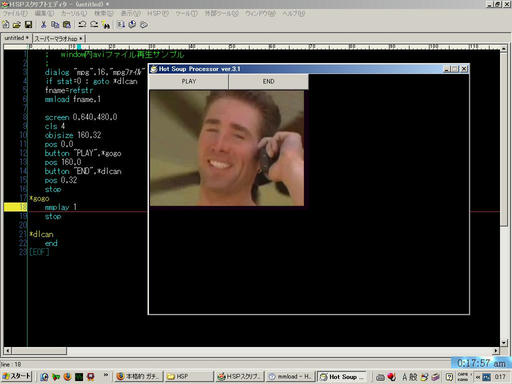
Task: Click the END button in Hot Soup window
Action: (268, 82)
